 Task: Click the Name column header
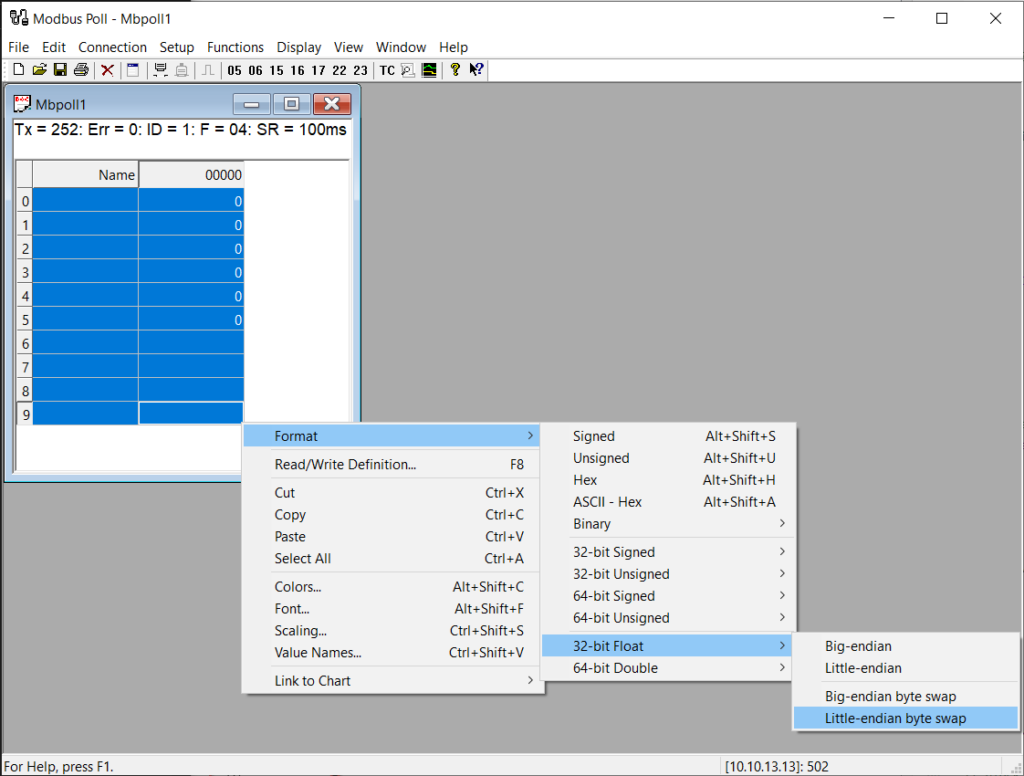86,175
